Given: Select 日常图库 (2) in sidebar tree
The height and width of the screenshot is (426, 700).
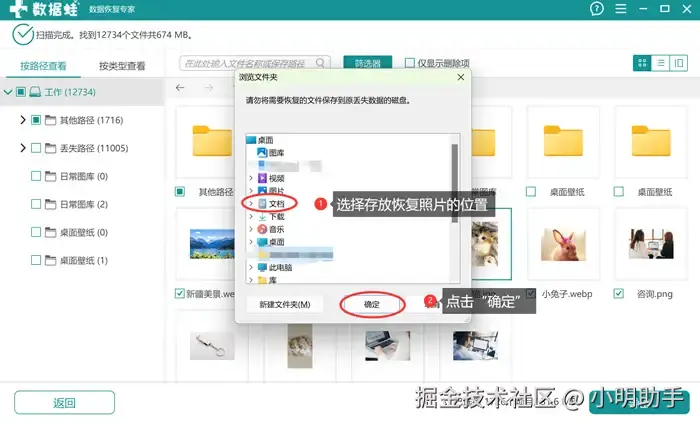Looking at the screenshot, I should coord(83,204).
